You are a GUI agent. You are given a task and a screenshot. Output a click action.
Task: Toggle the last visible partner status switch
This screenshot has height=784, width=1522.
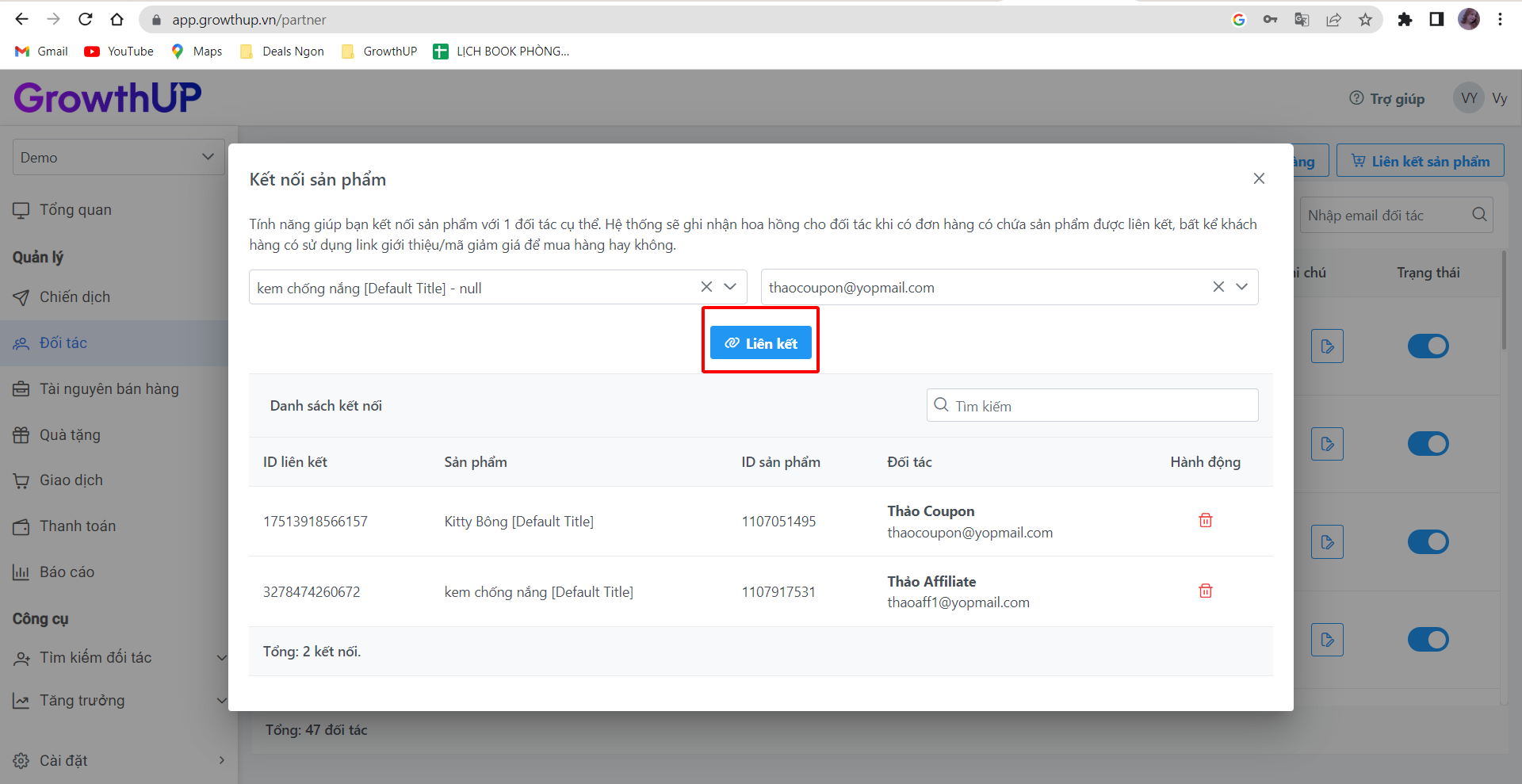(x=1428, y=640)
